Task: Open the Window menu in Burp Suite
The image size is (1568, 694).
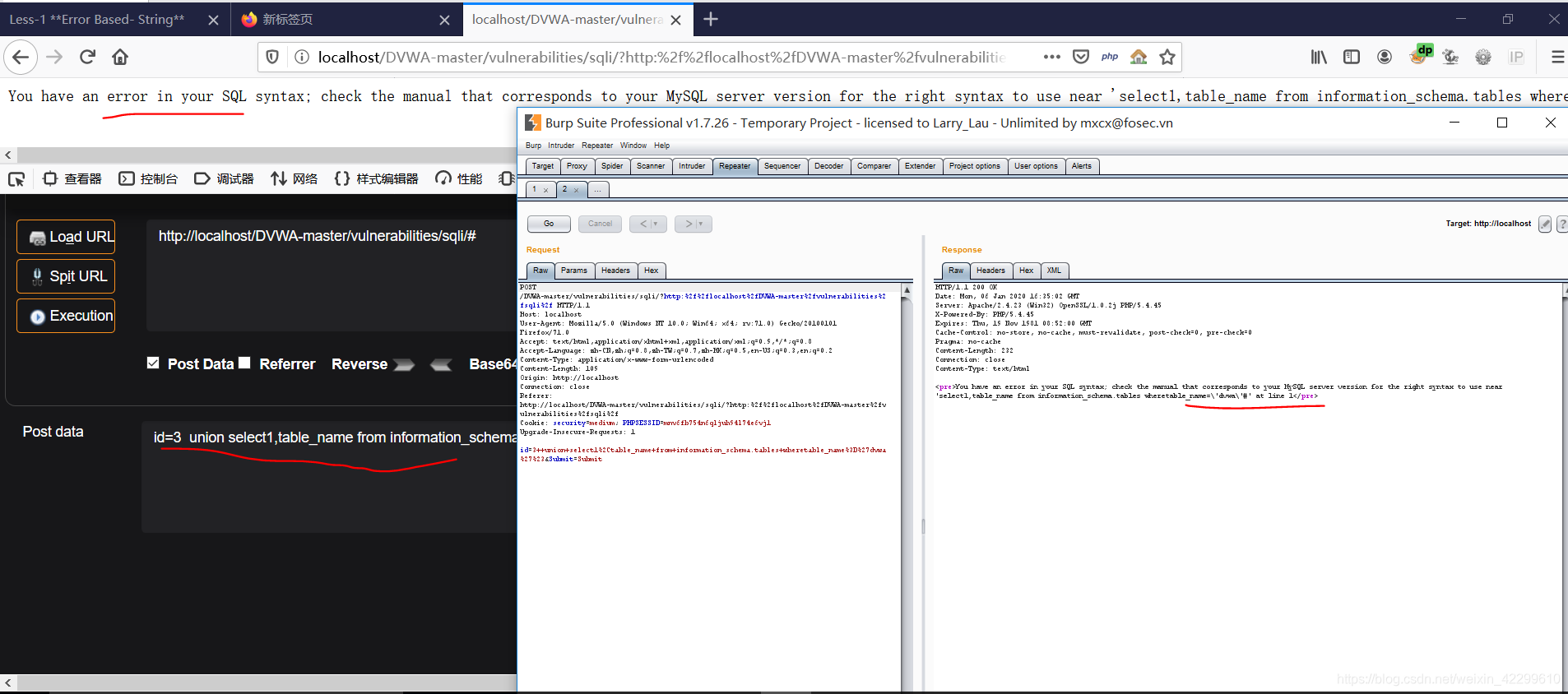Action: tap(633, 146)
